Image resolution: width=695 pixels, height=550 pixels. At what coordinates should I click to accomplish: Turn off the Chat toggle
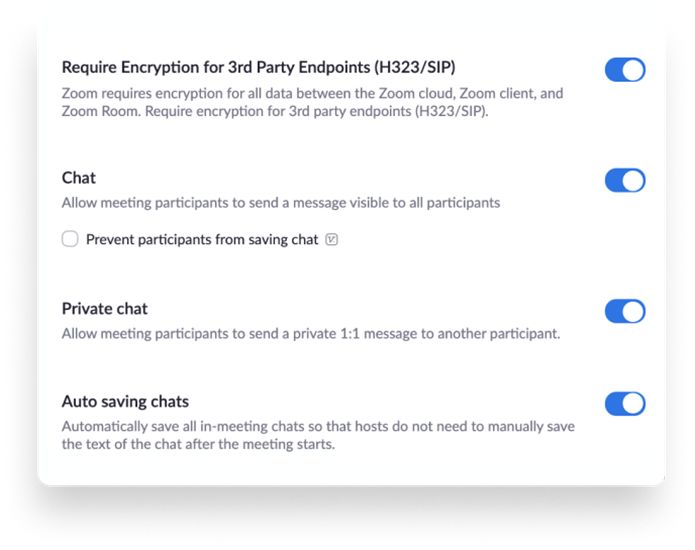coord(625,180)
